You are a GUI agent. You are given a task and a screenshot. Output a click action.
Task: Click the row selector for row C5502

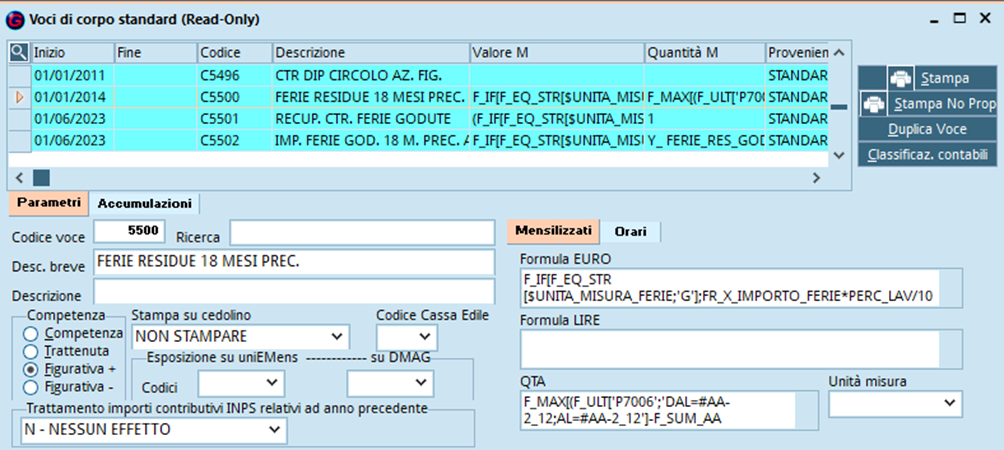pyautogui.click(x=19, y=140)
